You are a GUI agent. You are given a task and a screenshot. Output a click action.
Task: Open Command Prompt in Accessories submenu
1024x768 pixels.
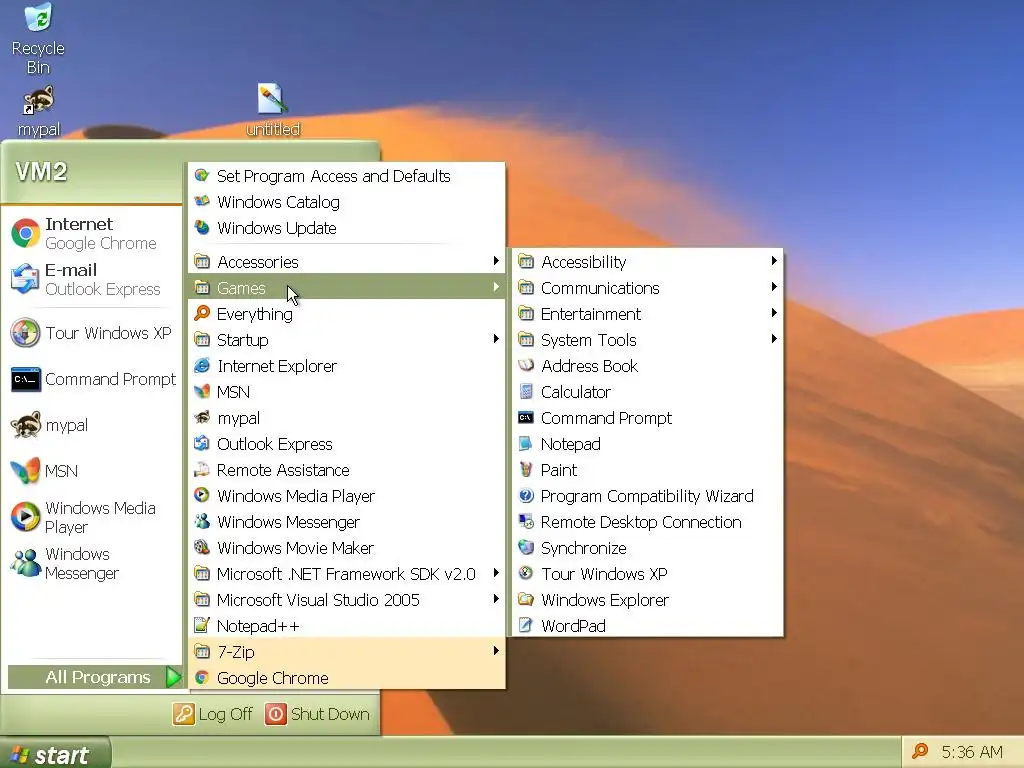click(648, 418)
